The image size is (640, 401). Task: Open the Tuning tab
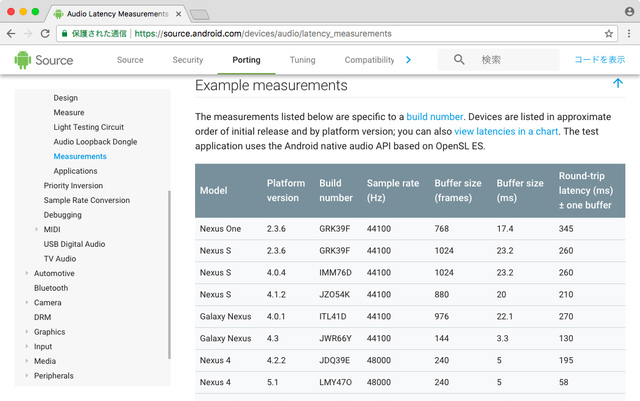(302, 60)
